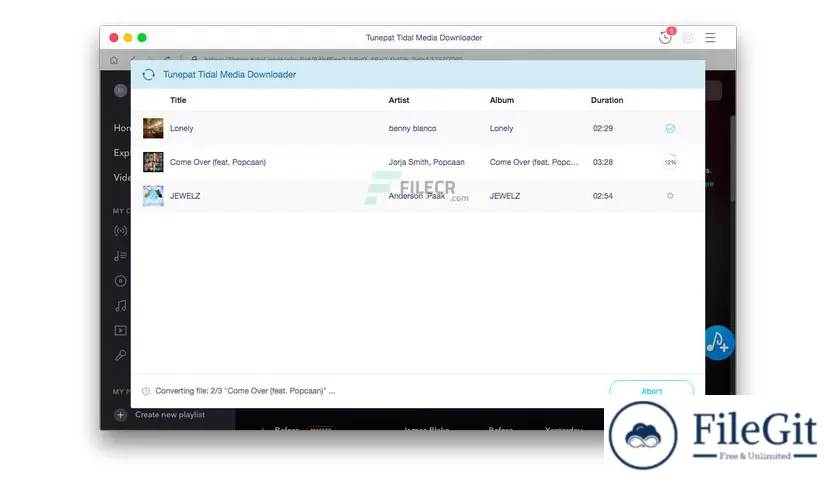The width and height of the screenshot is (836, 484).
Task: Click the pending status icon for JEWELZ
Action: (670, 196)
